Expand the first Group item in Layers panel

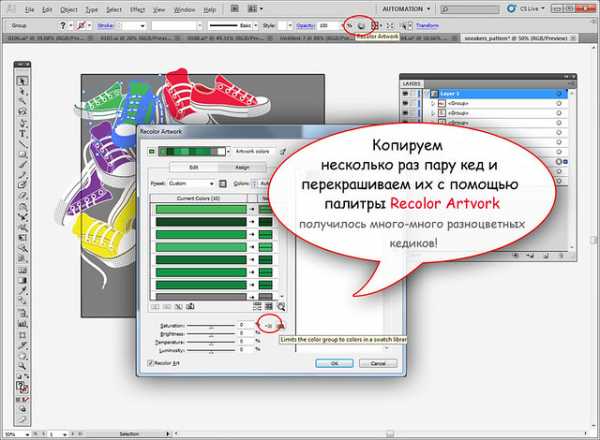coord(432,104)
